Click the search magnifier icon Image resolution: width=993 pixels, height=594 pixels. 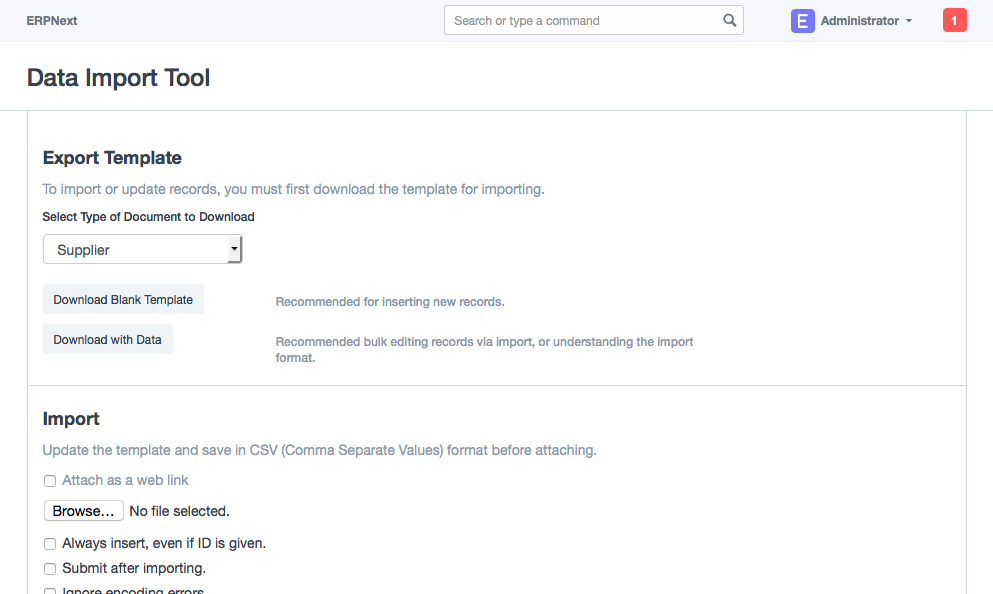point(730,20)
